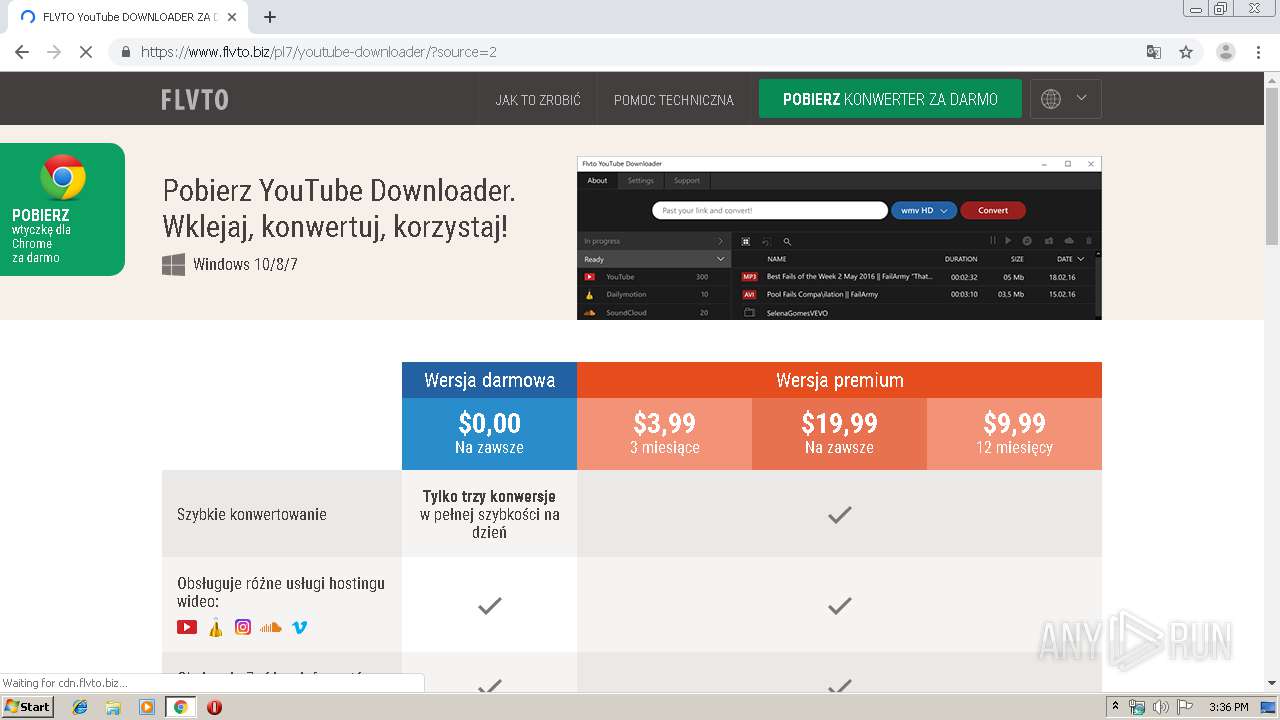Screen dimensions: 1280x720
Task: Show hidden tray icons arrow
Action: coord(1116,707)
